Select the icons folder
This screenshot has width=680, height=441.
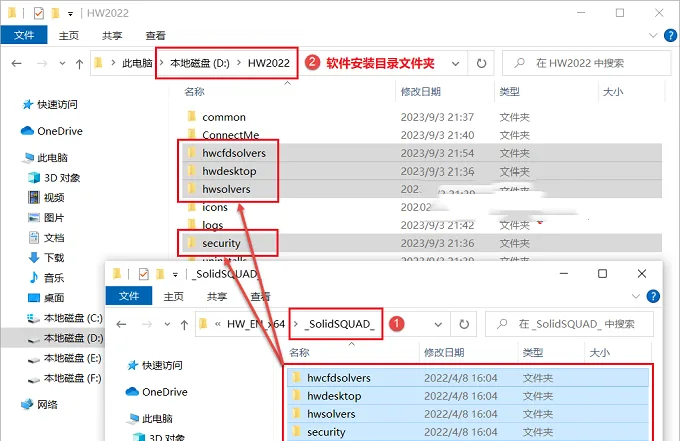tap(215, 207)
